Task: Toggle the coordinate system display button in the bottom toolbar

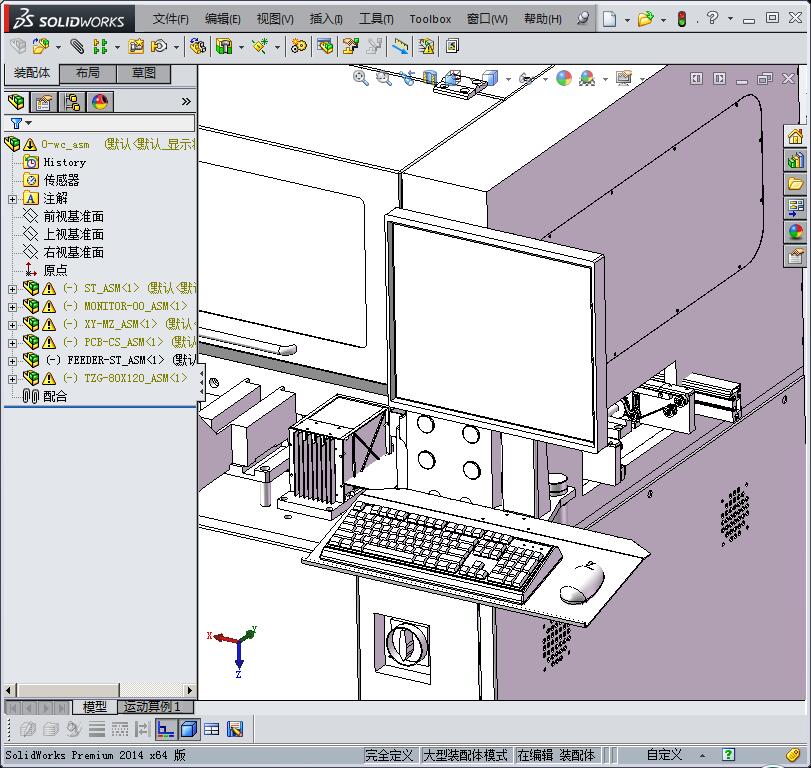Action: 166,730
